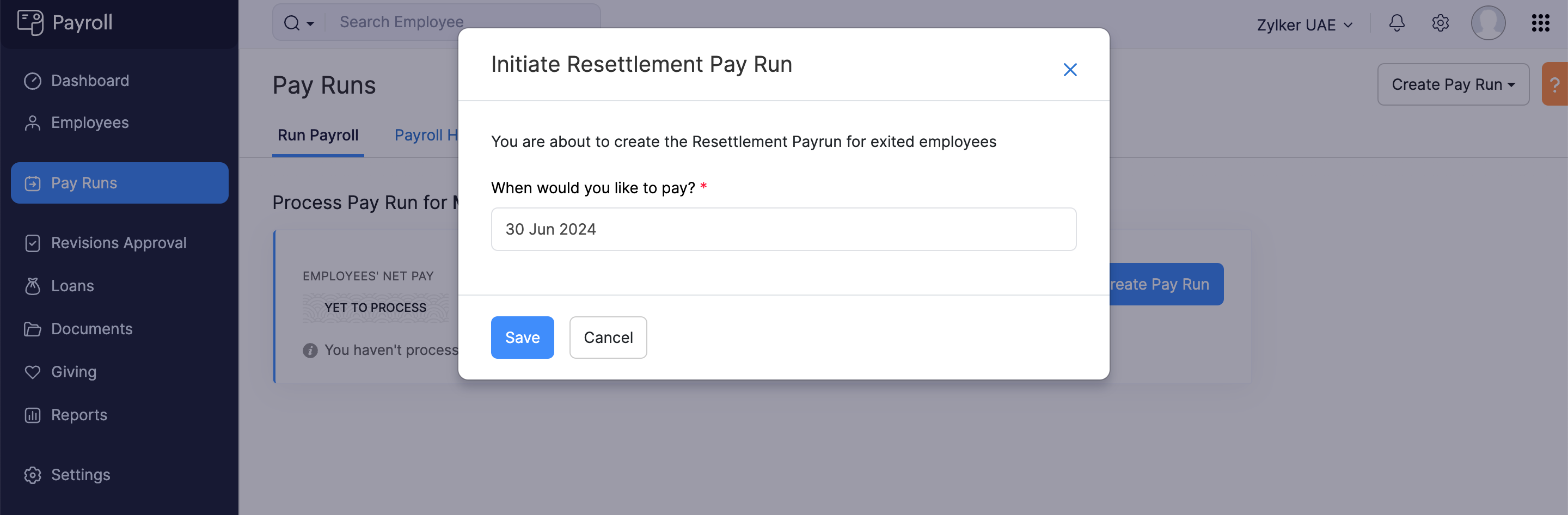Go to Employees in sidebar
The height and width of the screenshot is (515, 1568).
pyautogui.click(x=89, y=123)
